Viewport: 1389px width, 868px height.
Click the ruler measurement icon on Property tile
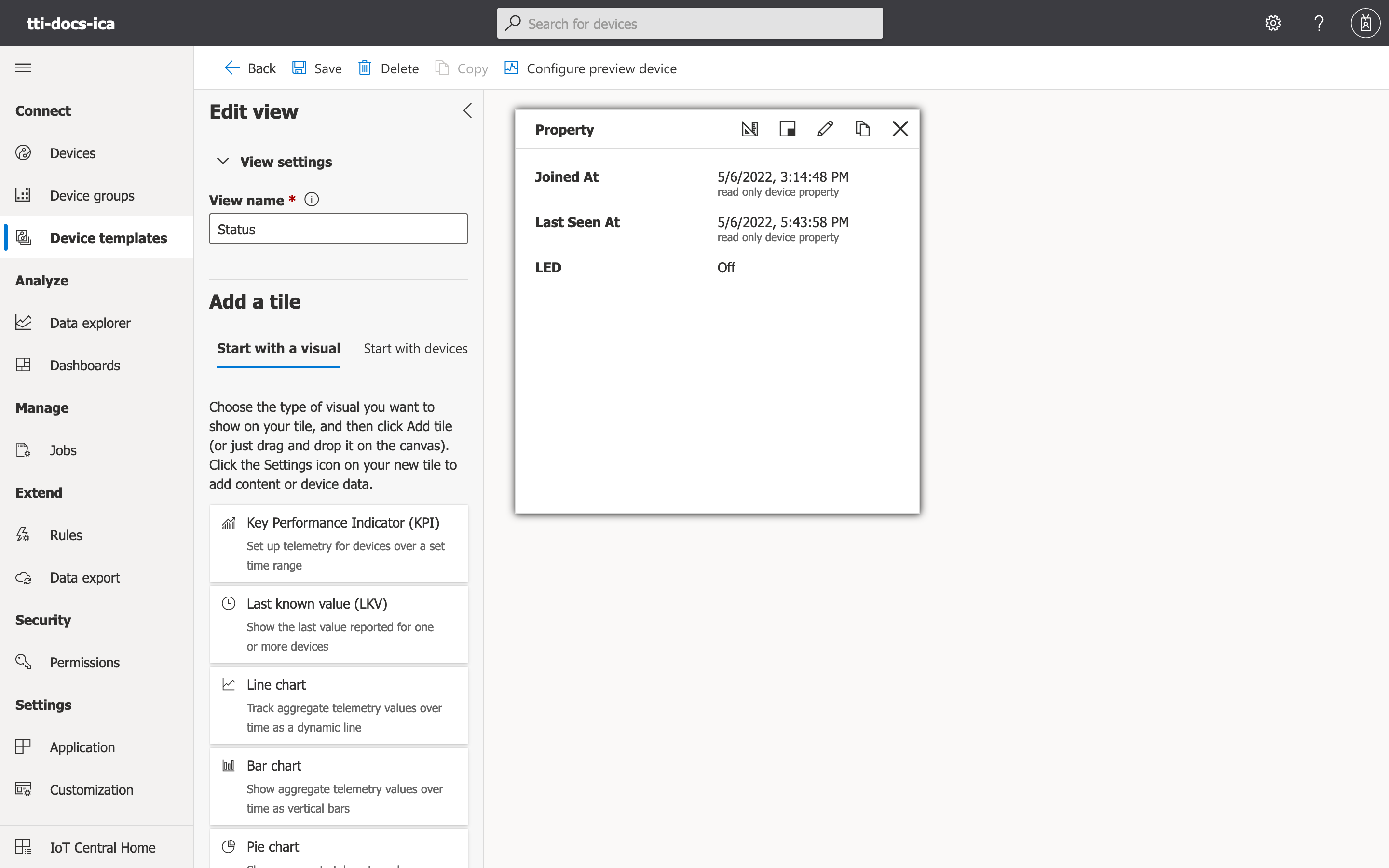coord(749,129)
